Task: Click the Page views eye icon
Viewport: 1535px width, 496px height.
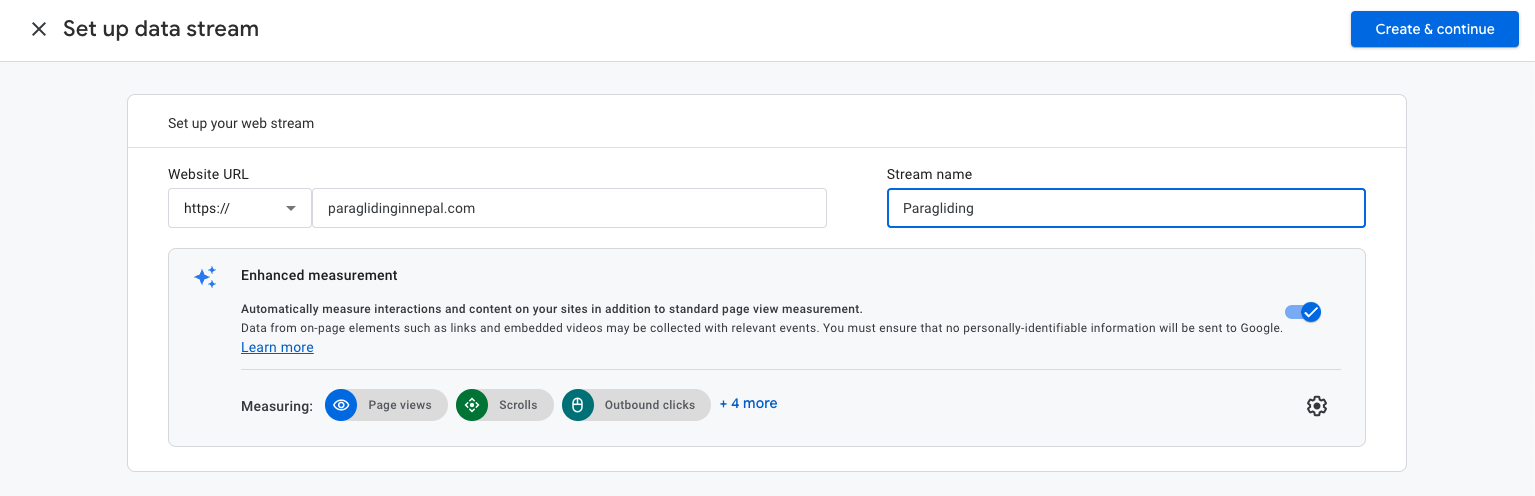Action: (x=341, y=405)
